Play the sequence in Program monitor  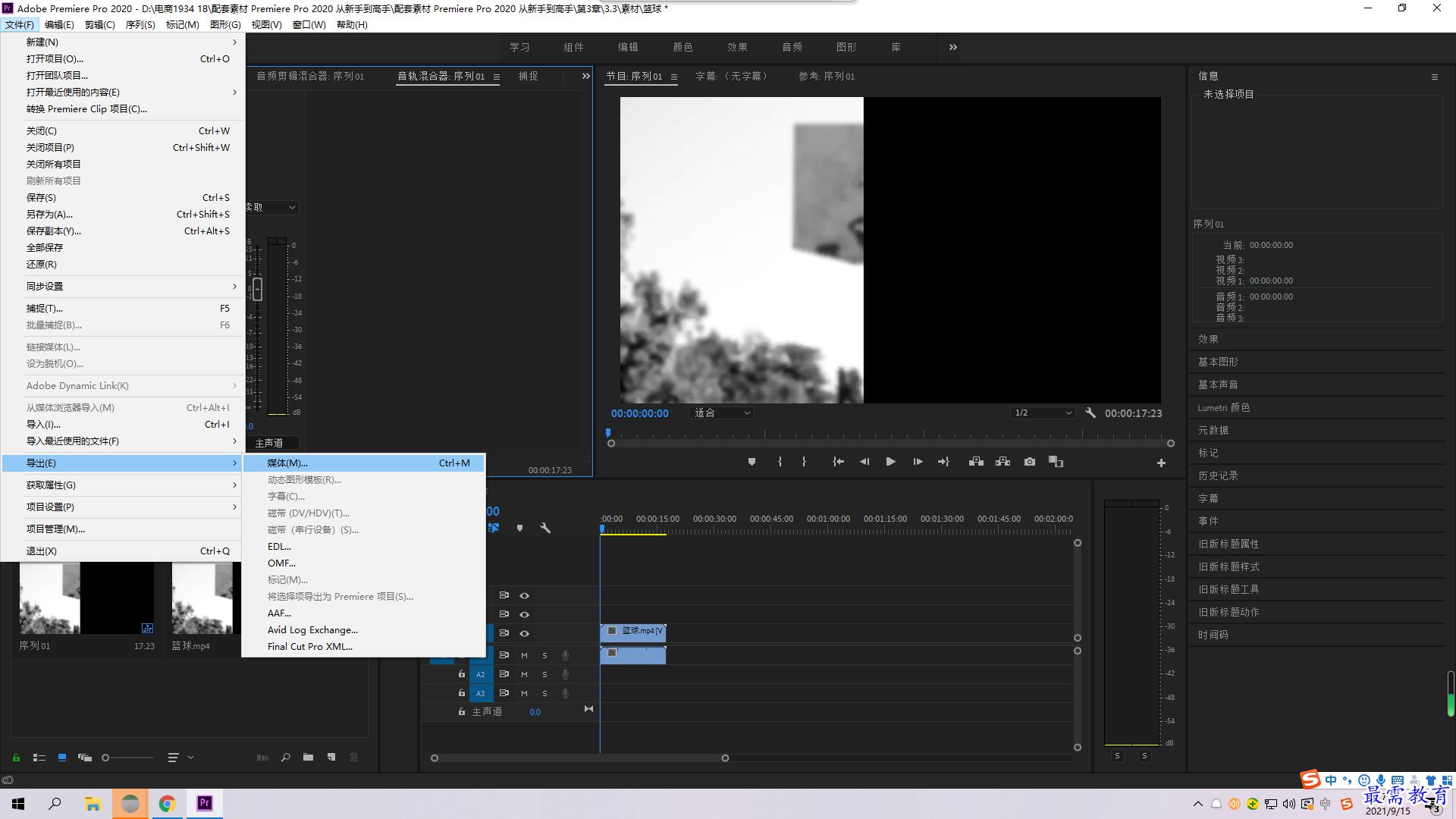coord(891,462)
